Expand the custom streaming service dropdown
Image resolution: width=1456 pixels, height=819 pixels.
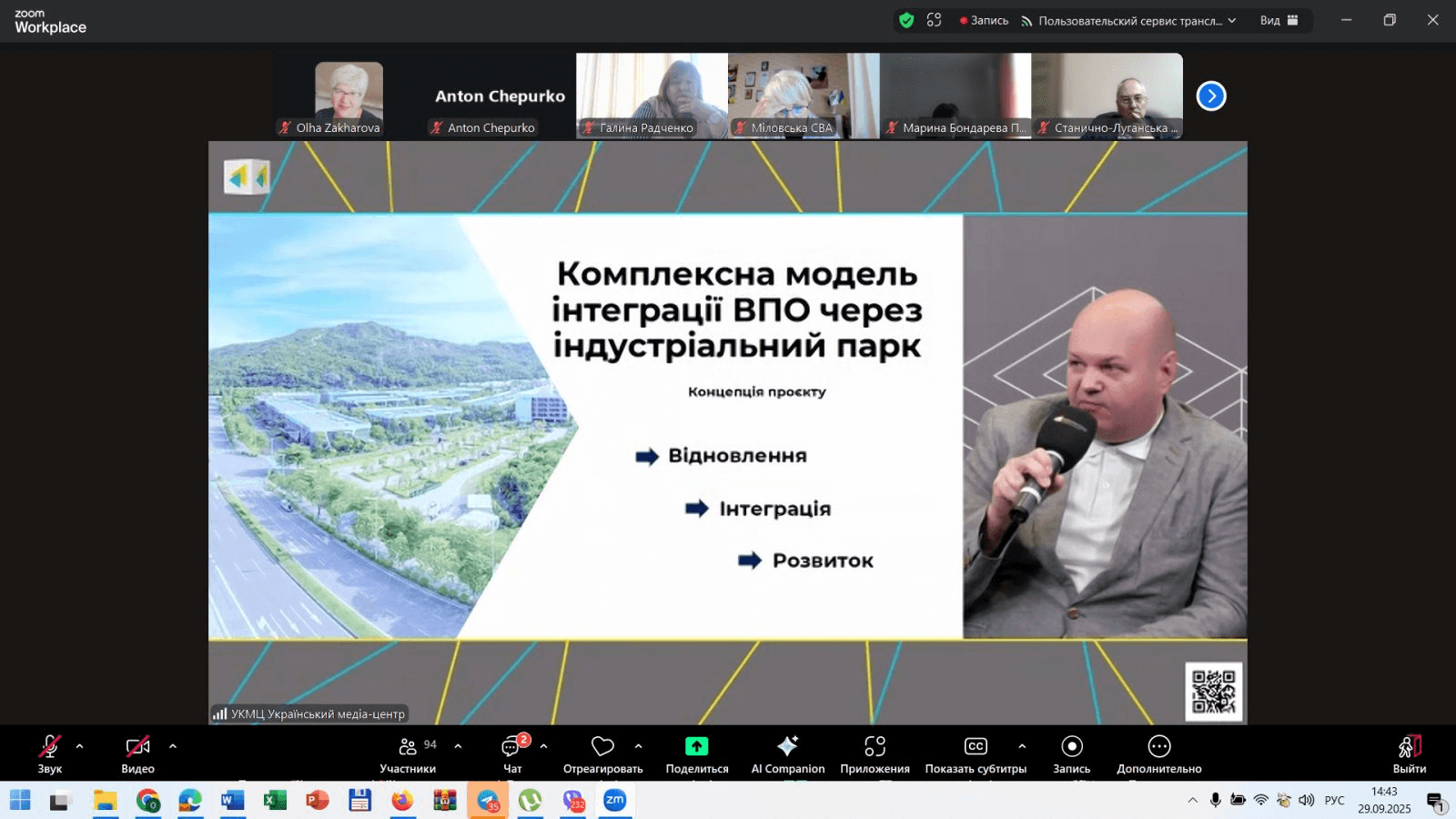pos(1232,20)
